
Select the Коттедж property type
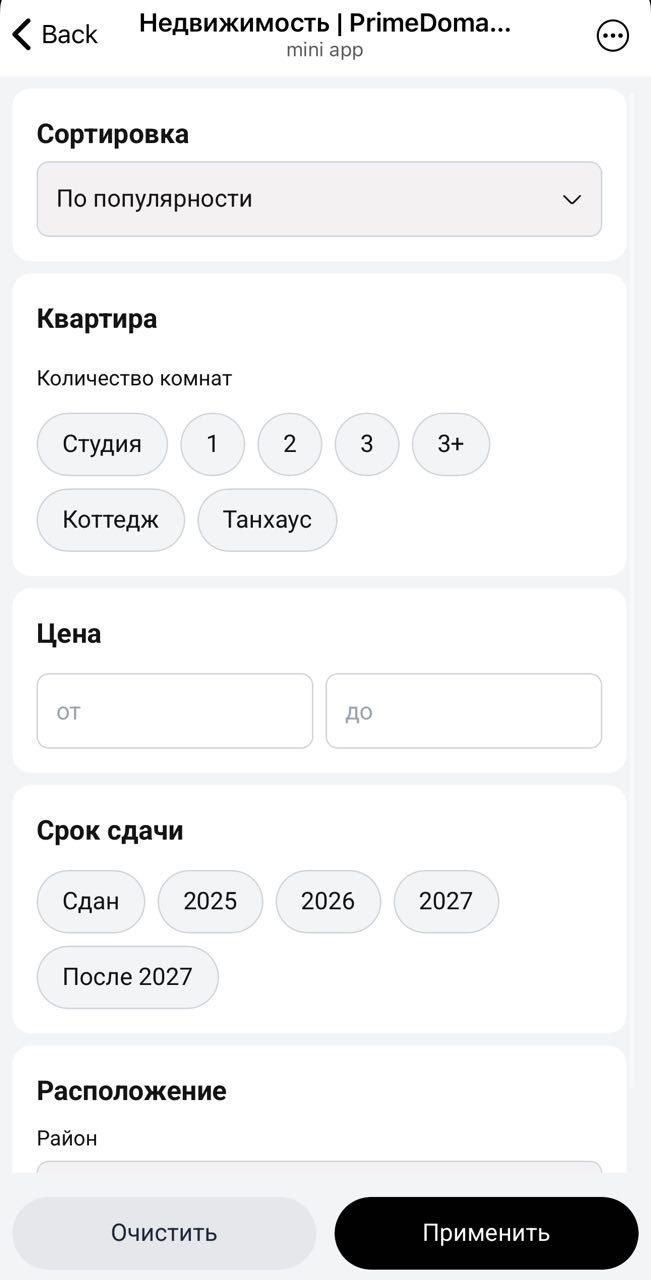click(110, 519)
